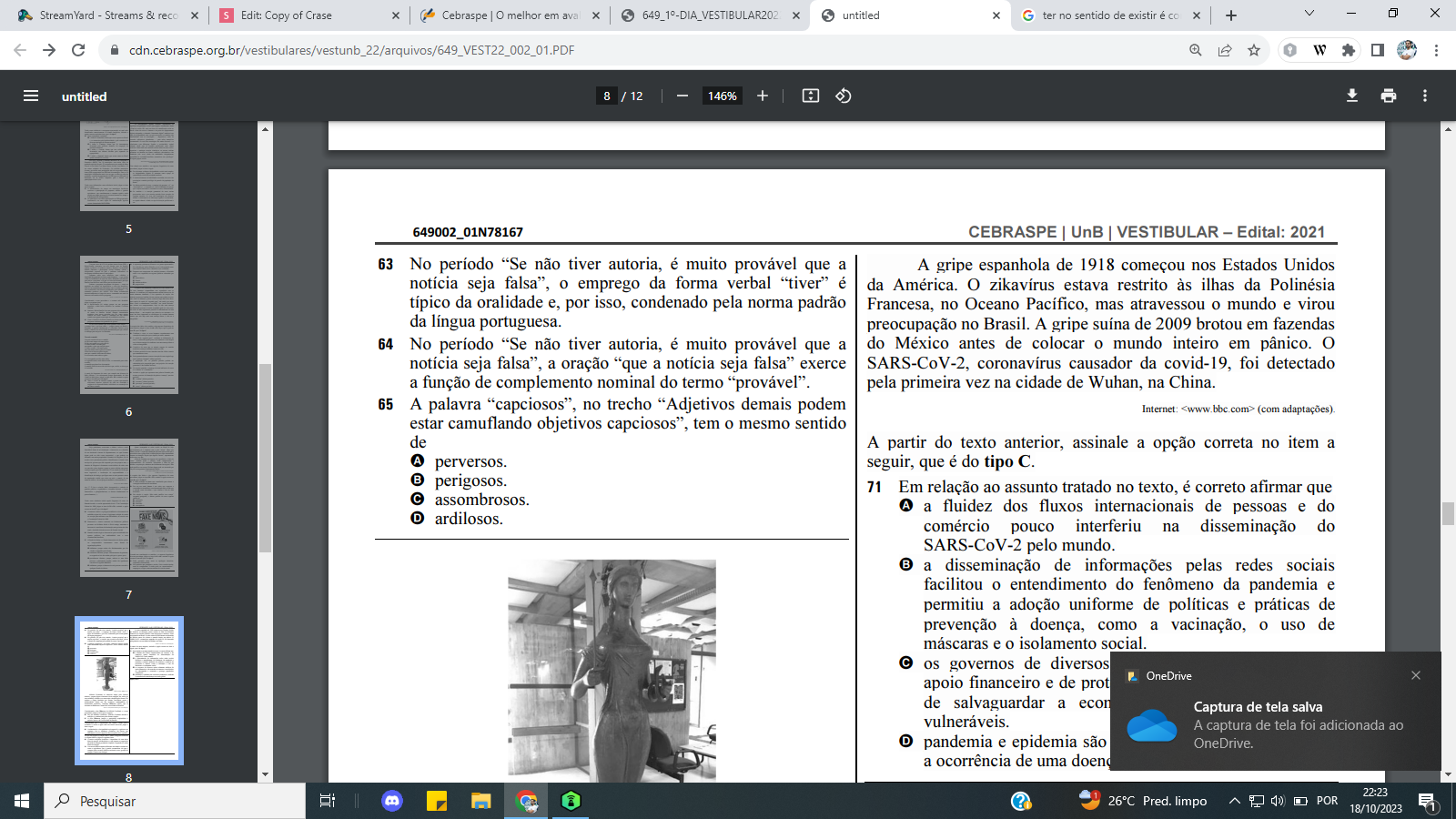
Task: Open the PDF viewer more actions menu
Action: (x=1425, y=96)
